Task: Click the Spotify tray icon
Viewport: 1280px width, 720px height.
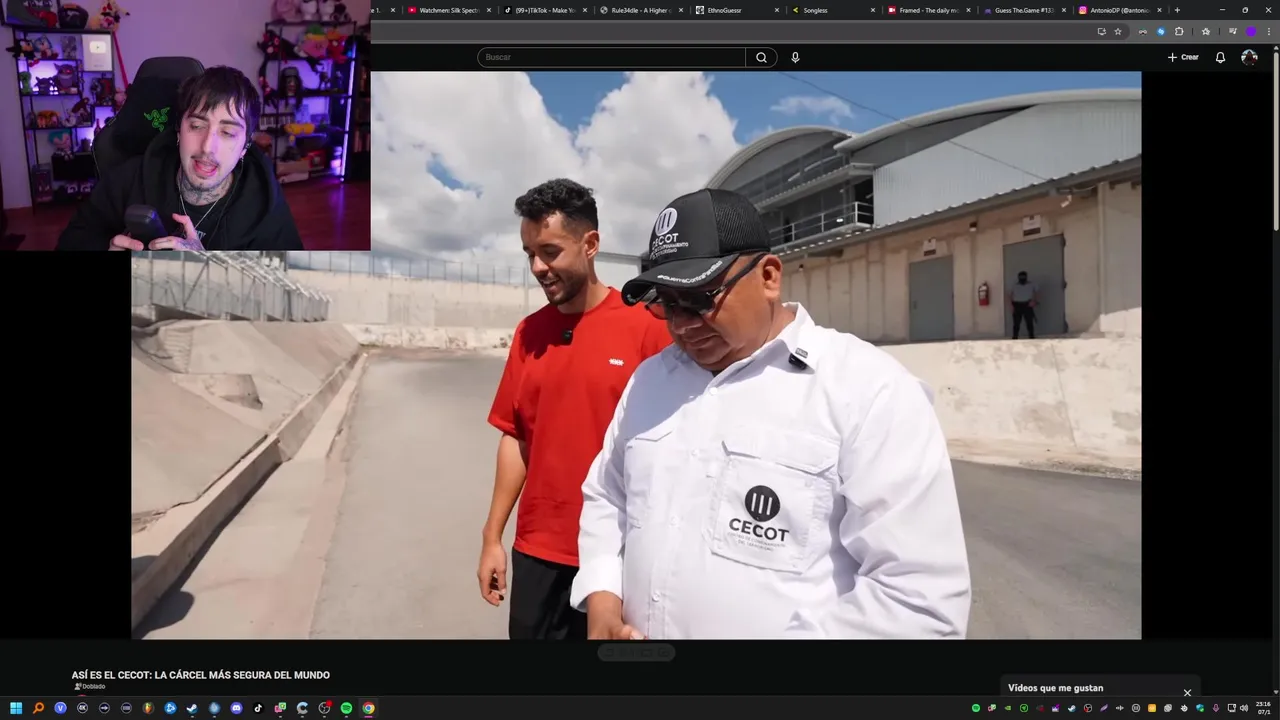Action: 976,708
